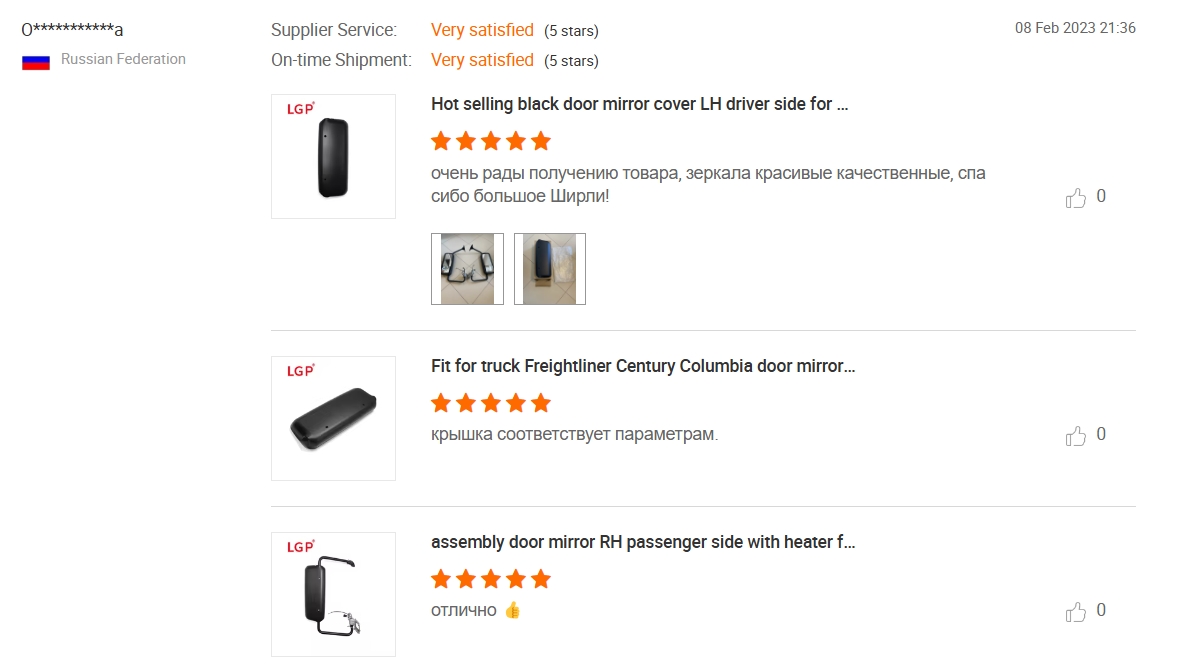Open the assembly door mirror product image
Screen dimensions: 1189x665
(x=334, y=594)
